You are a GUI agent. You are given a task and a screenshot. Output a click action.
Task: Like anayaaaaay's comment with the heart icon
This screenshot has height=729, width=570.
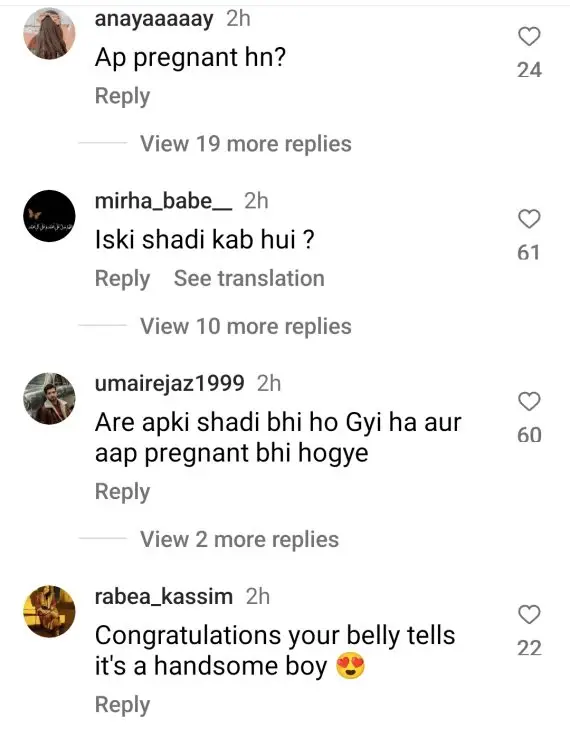click(529, 36)
